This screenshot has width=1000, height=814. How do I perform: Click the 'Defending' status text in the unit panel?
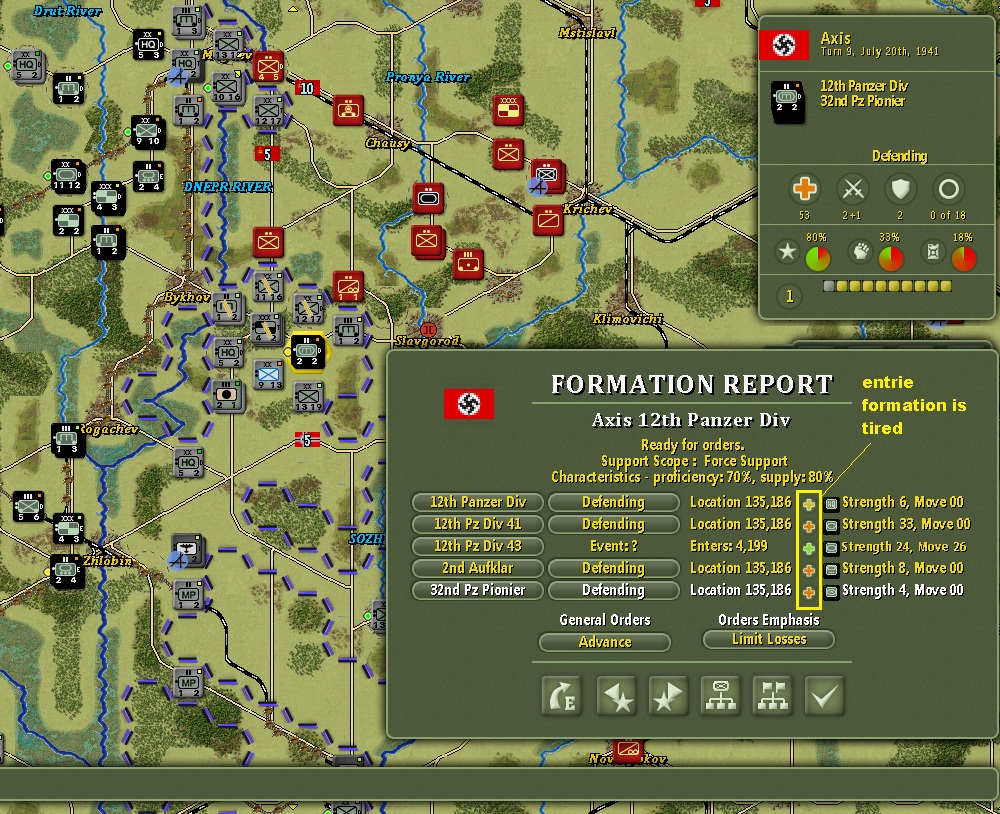pos(900,156)
